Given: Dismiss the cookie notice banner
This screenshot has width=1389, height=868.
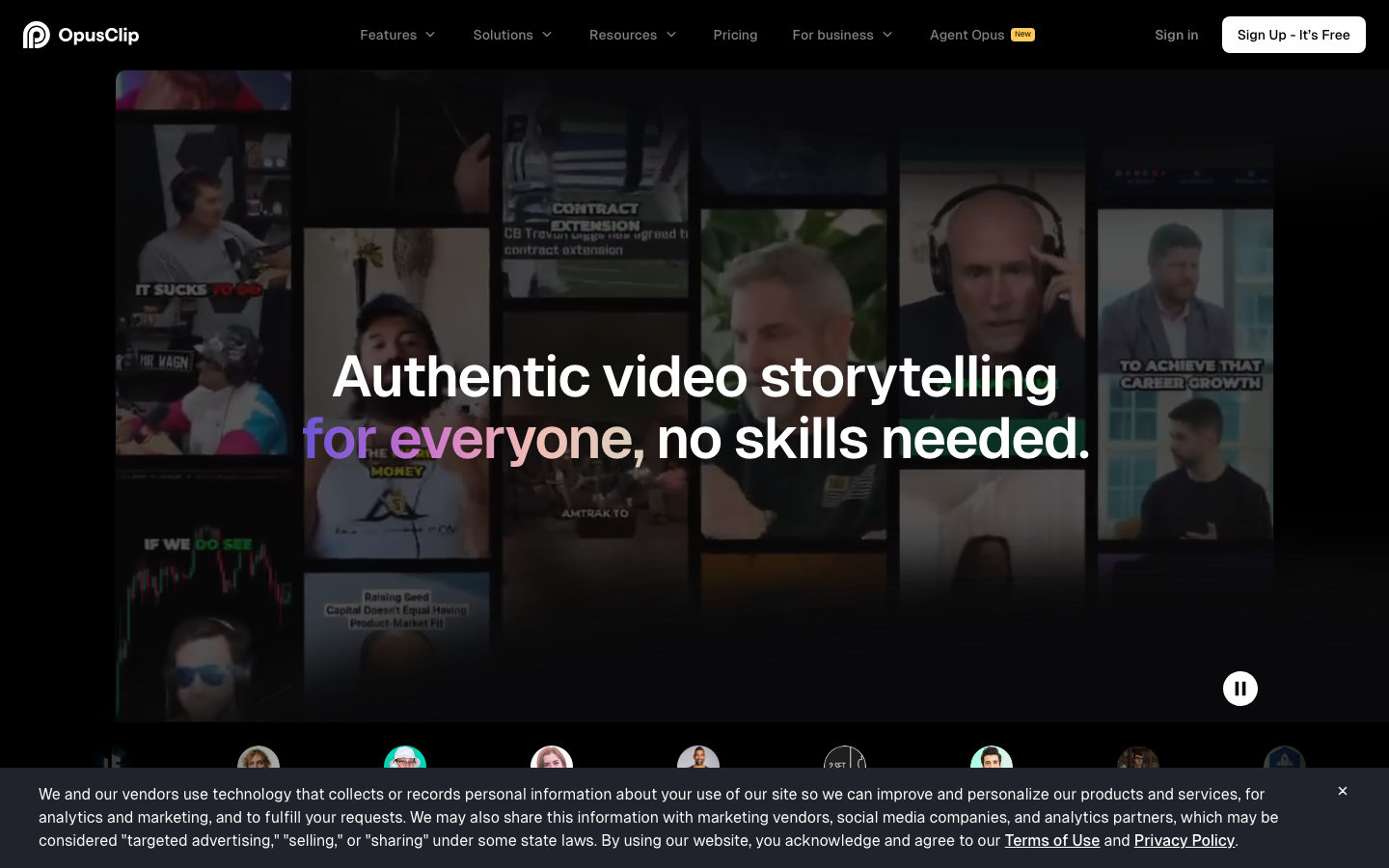Looking at the screenshot, I should click(1342, 791).
